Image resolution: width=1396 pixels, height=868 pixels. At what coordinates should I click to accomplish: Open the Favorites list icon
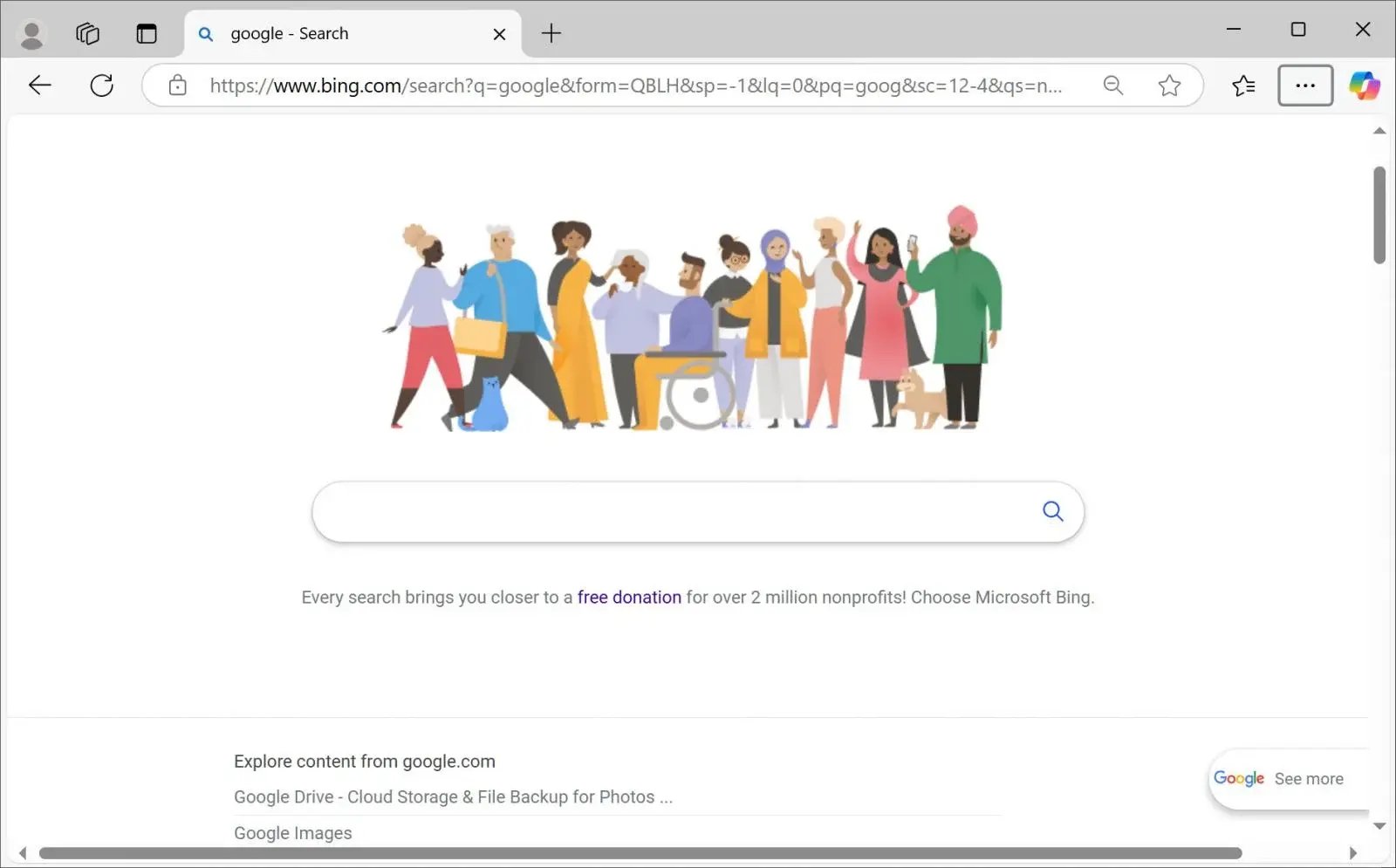pyautogui.click(x=1243, y=85)
